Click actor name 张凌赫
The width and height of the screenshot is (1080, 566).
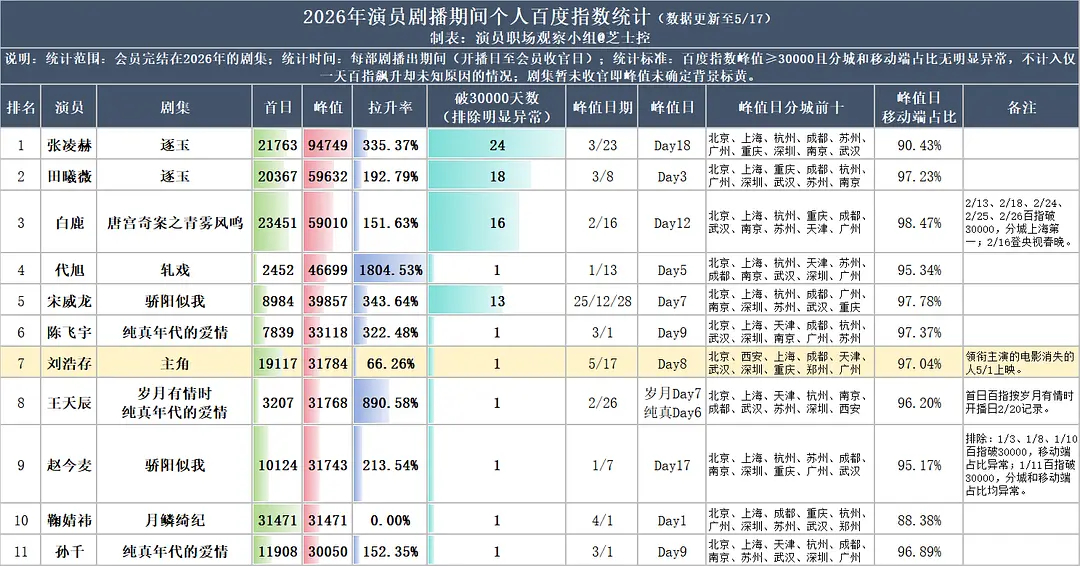click(x=70, y=145)
